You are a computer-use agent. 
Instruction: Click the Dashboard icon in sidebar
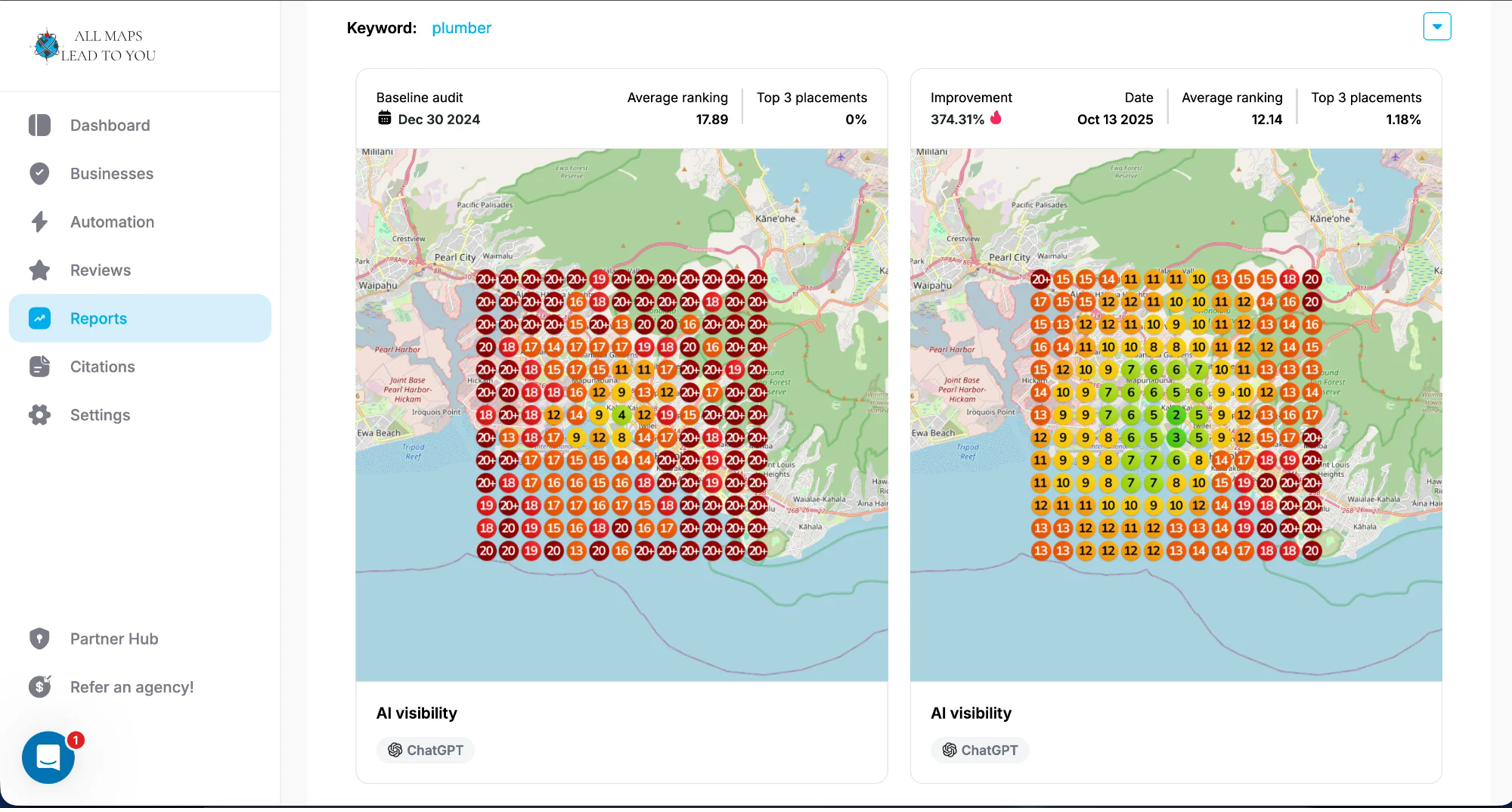(x=40, y=125)
